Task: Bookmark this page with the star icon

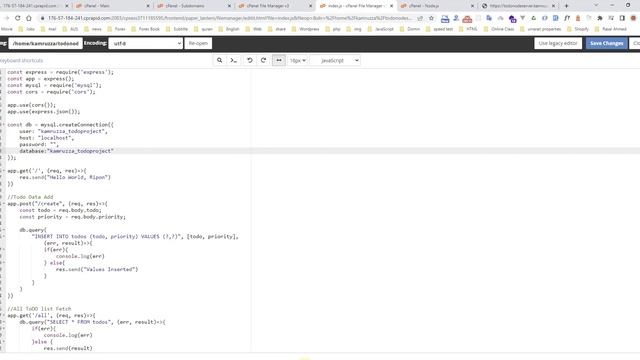Action: tap(431, 18)
